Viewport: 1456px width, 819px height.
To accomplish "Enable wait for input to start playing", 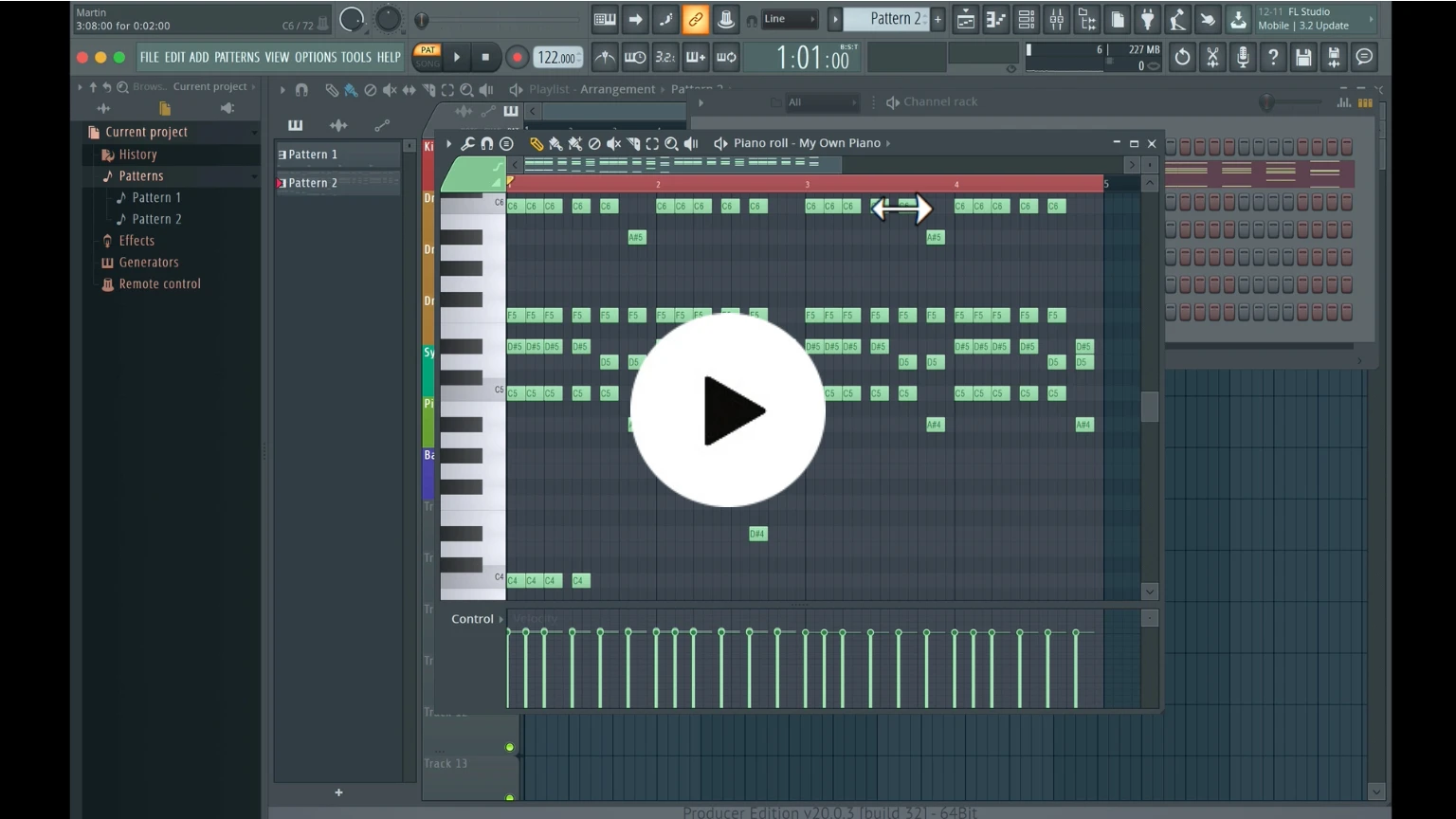I will pyautogui.click(x=635, y=58).
